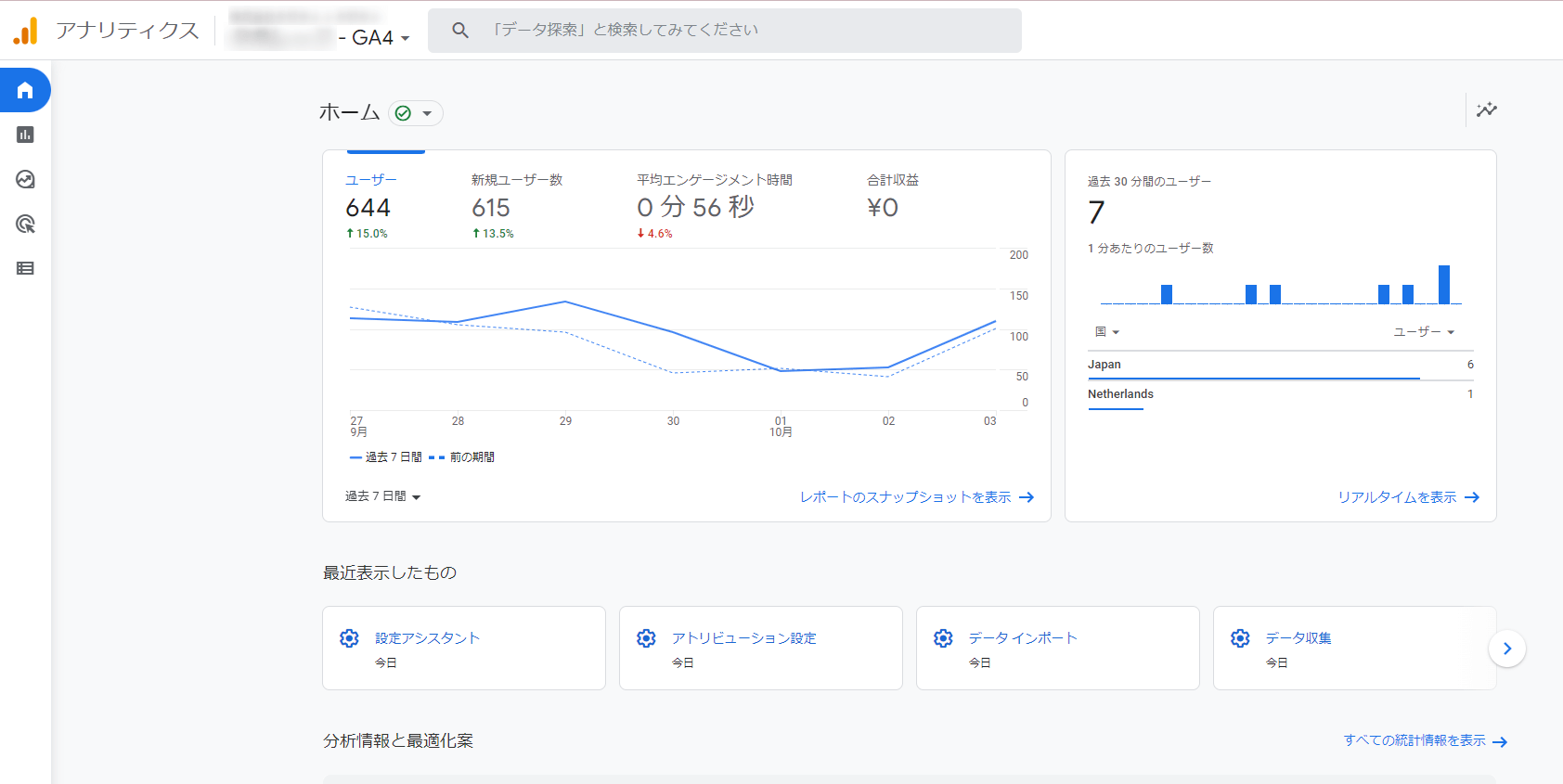This screenshot has width=1563, height=784.
Task: Click the 13.5% increase indicator
Action: pyautogui.click(x=493, y=234)
